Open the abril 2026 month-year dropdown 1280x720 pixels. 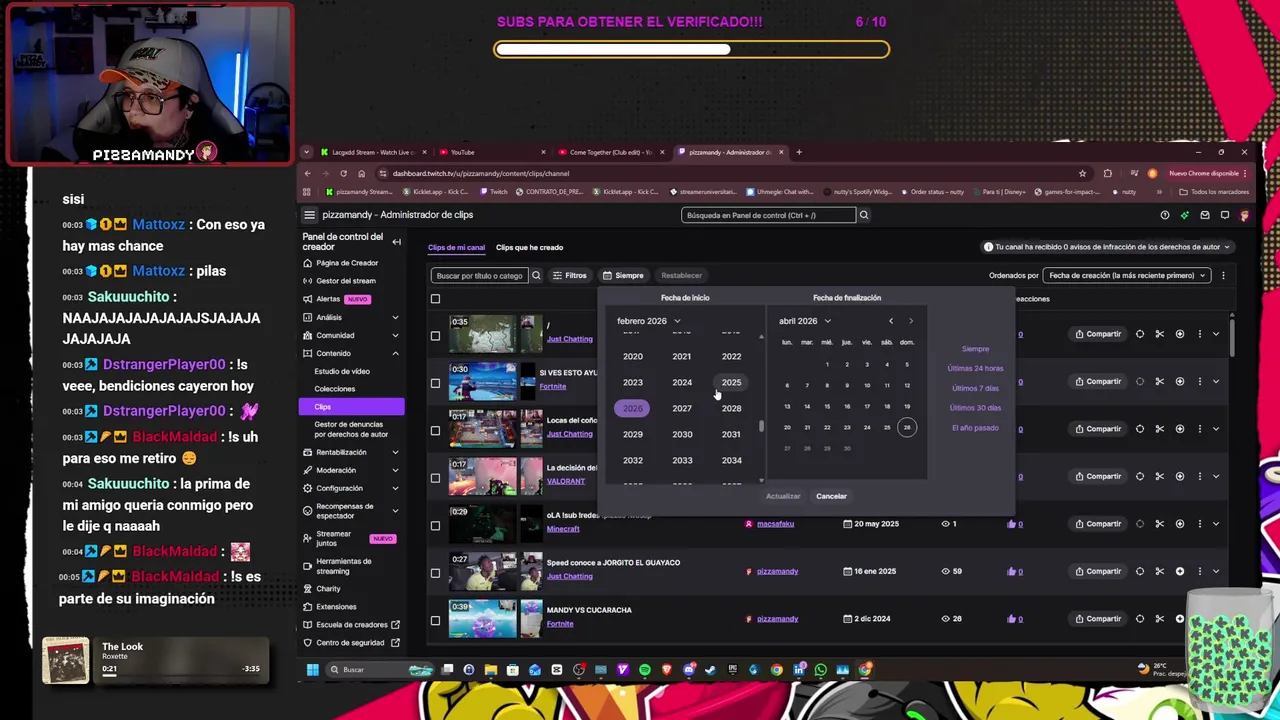pyautogui.click(x=804, y=321)
